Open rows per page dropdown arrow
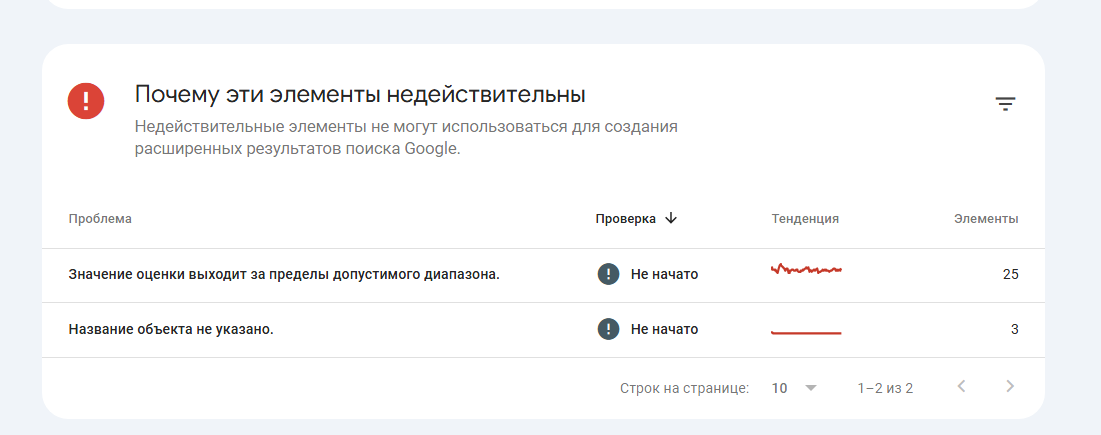The height and width of the screenshot is (435, 1101). coord(810,388)
